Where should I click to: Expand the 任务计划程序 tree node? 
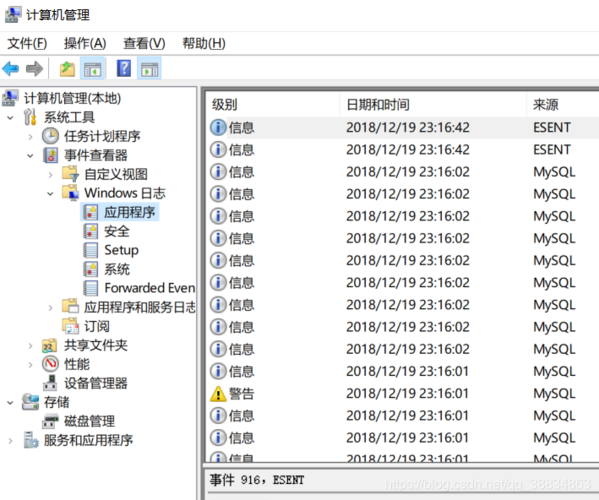pyautogui.click(x=31, y=137)
